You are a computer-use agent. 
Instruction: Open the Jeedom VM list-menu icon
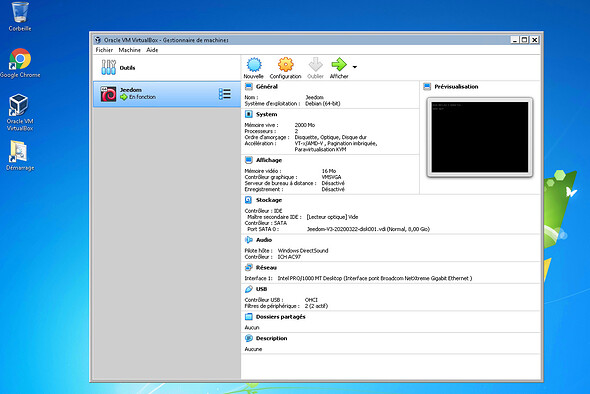[x=225, y=94]
